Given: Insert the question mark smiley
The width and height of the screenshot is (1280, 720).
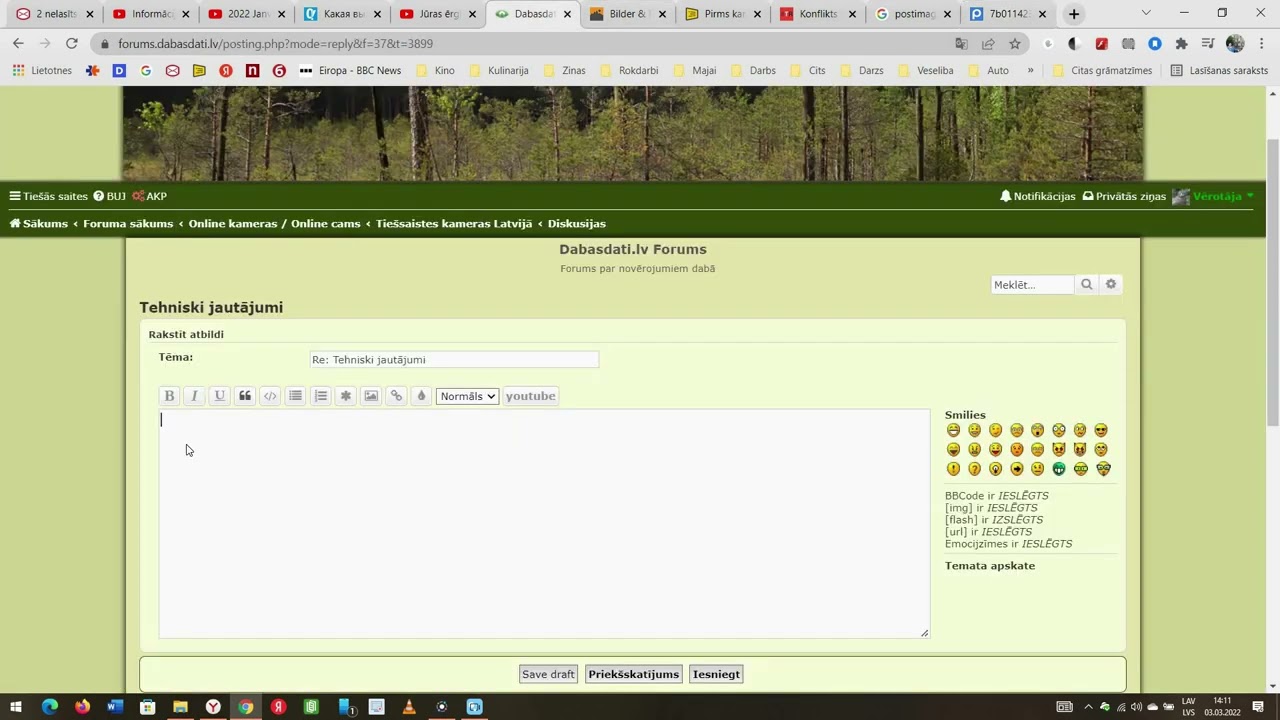Looking at the screenshot, I should click(974, 469).
